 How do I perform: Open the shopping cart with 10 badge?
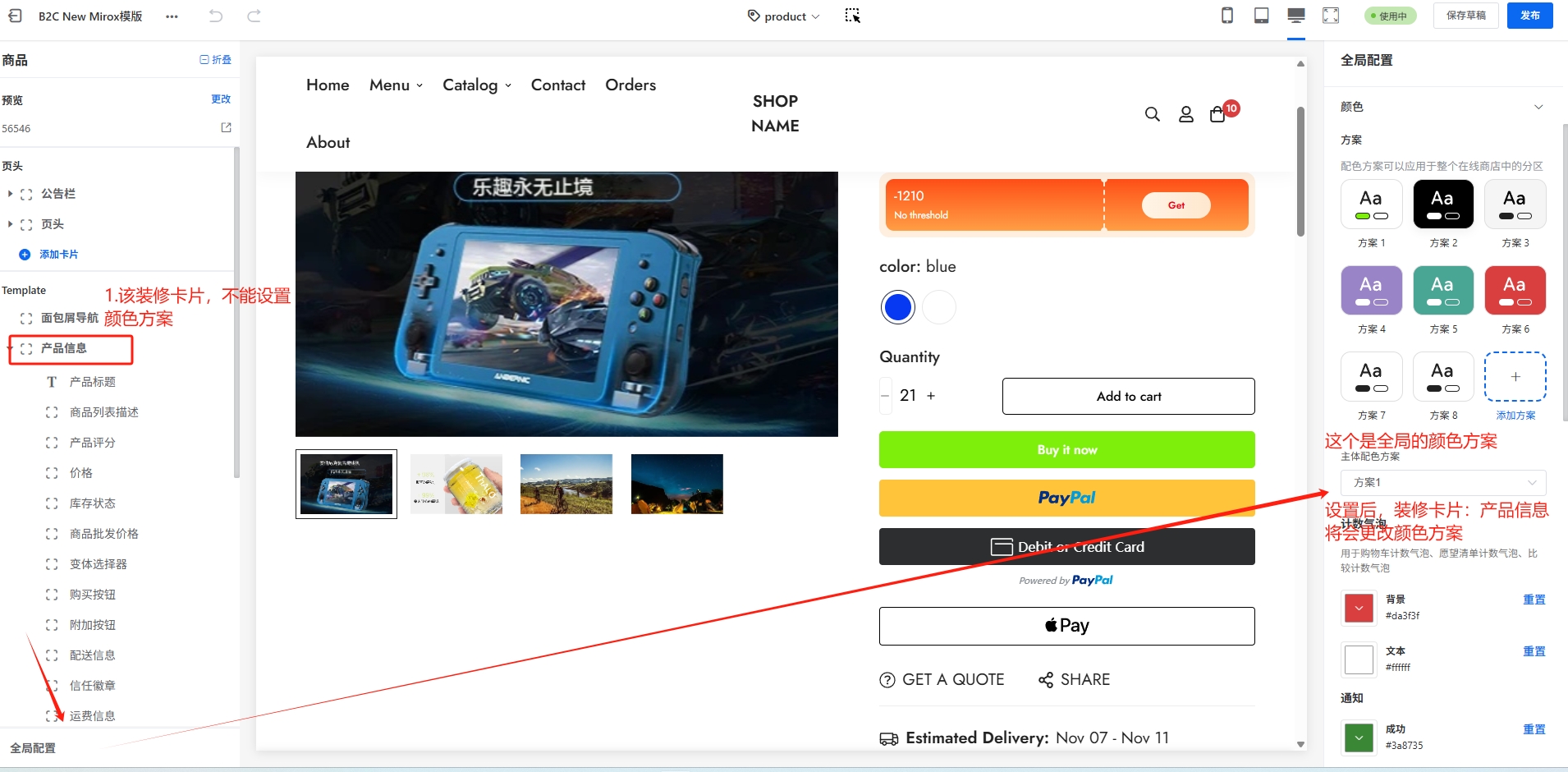[x=1218, y=114]
